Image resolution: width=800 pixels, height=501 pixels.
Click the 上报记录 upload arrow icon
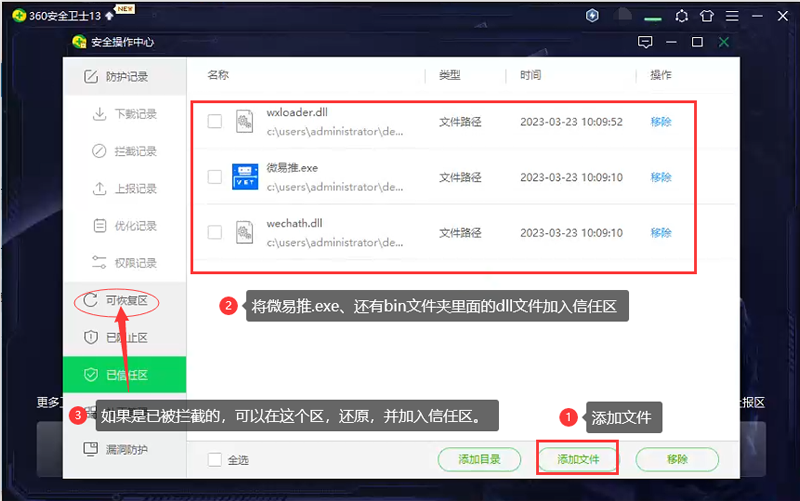tap(99, 188)
